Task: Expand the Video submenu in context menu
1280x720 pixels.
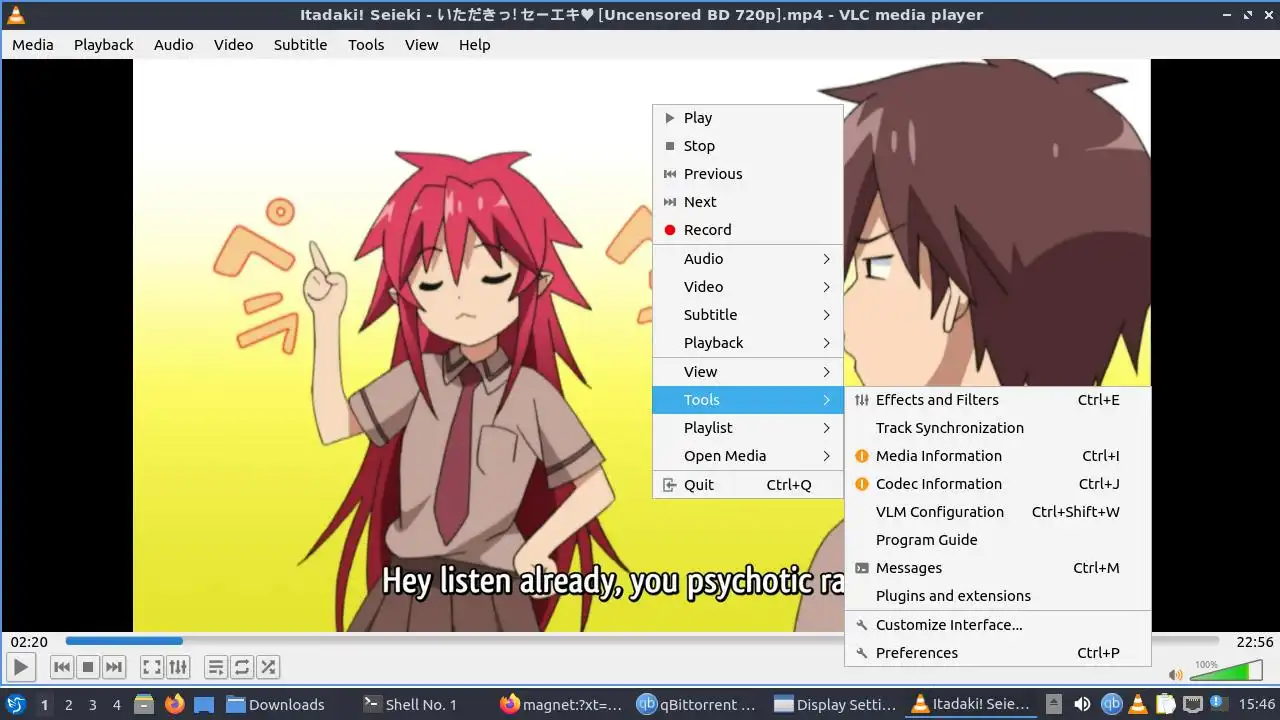Action: (748, 287)
